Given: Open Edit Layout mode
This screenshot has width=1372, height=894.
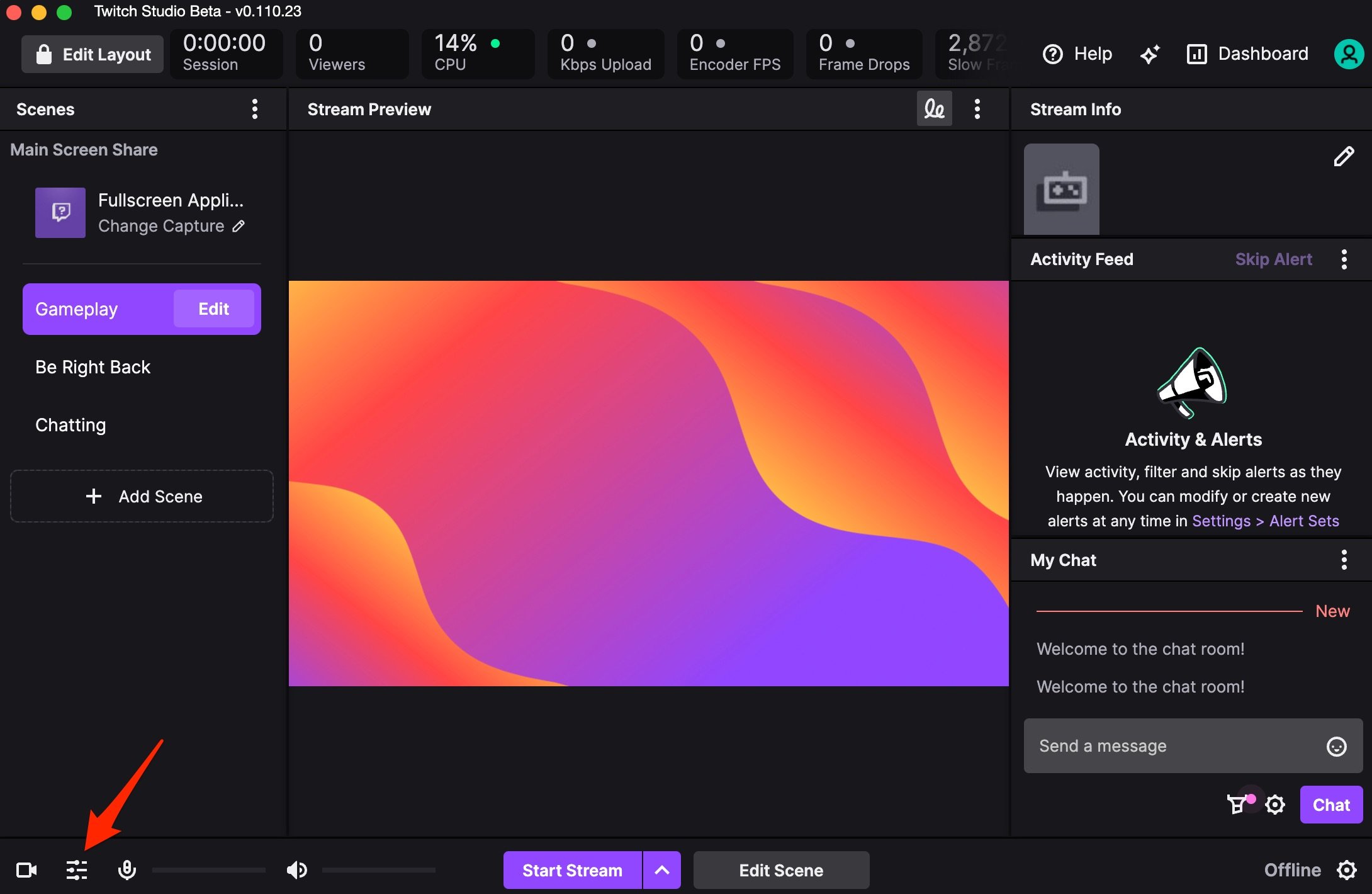Looking at the screenshot, I should pyautogui.click(x=92, y=54).
